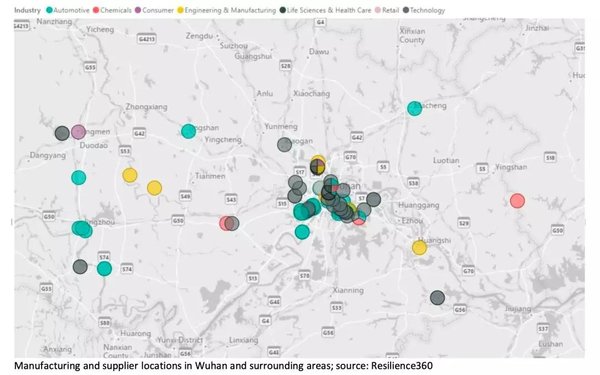The image size is (600, 375).
Task: Click the gray marker west of Jingmen
Action: (x=62, y=133)
